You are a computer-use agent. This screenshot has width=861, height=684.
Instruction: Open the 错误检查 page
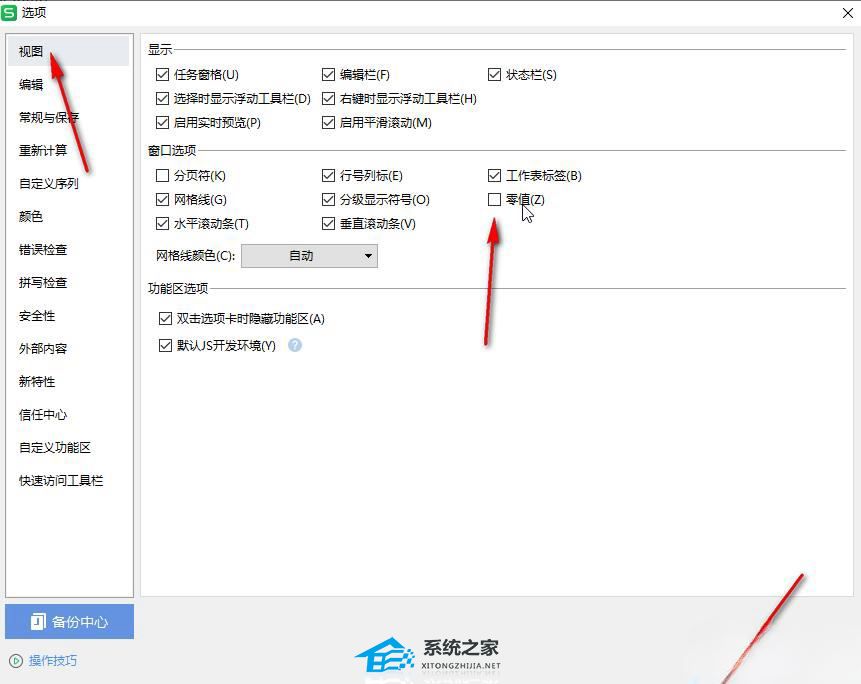coord(69,250)
